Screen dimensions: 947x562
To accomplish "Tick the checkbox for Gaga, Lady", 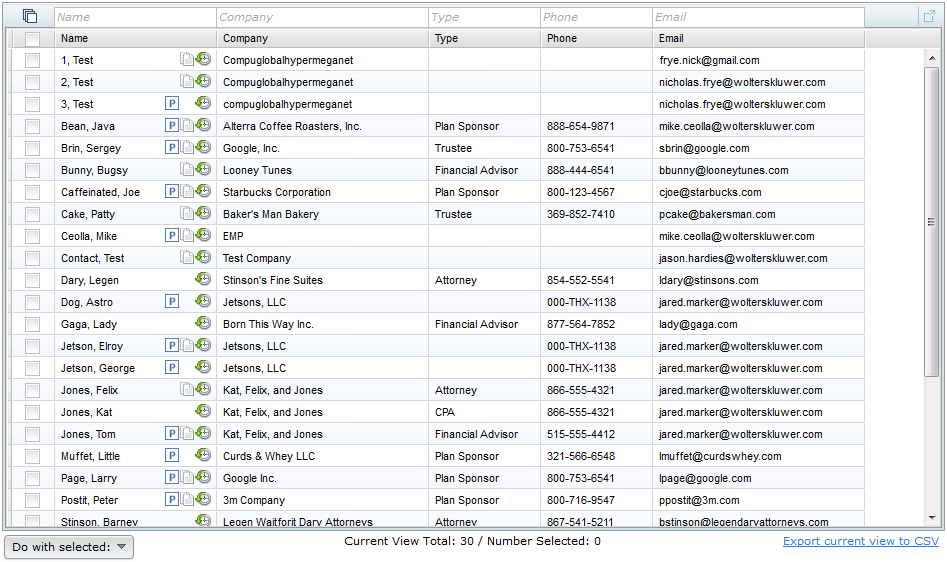I will tap(33, 324).
